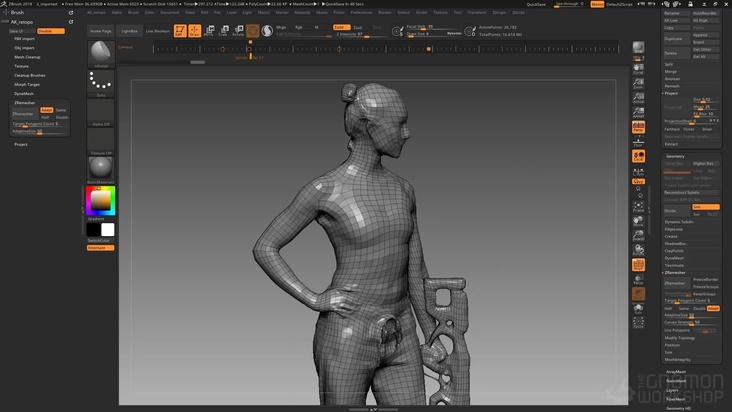Open the Document menu
Viewport: 732px width, 412px height.
click(170, 13)
